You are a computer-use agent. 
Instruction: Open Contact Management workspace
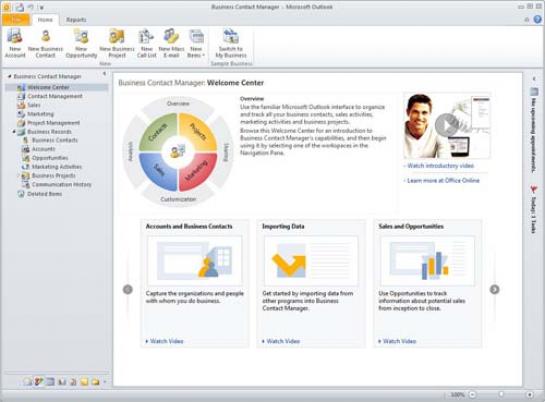(x=55, y=96)
